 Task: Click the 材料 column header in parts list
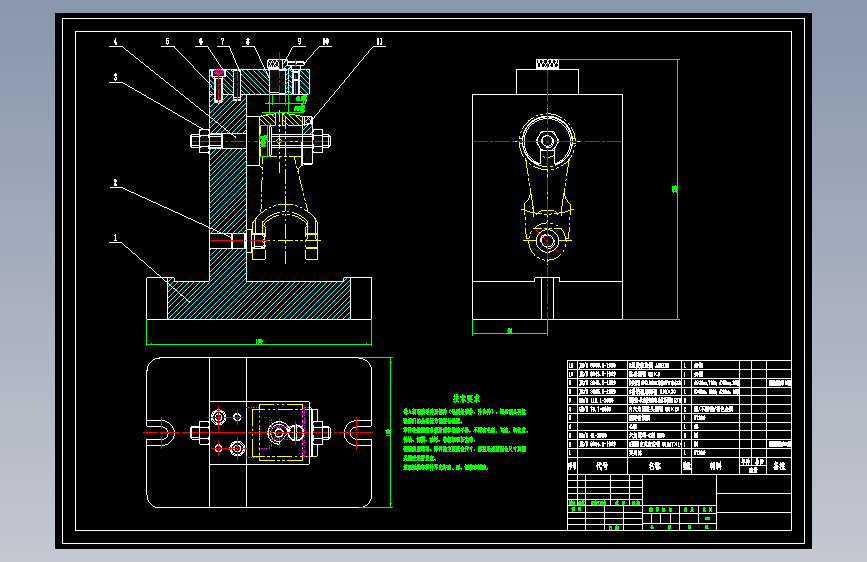pos(715,466)
